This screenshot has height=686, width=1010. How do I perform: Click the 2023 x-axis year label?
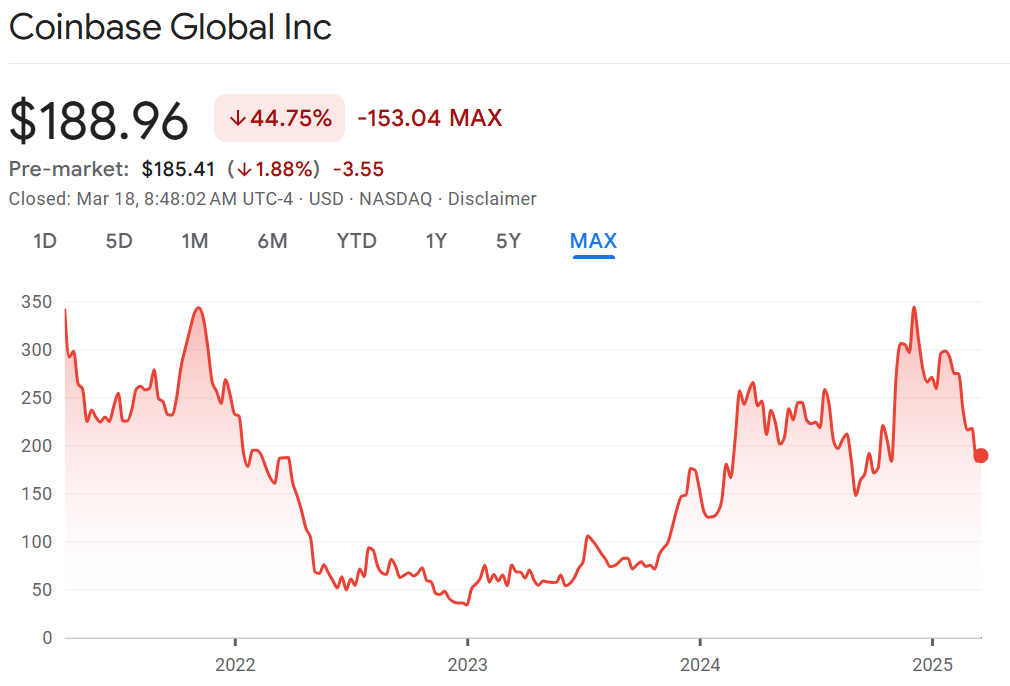467,664
